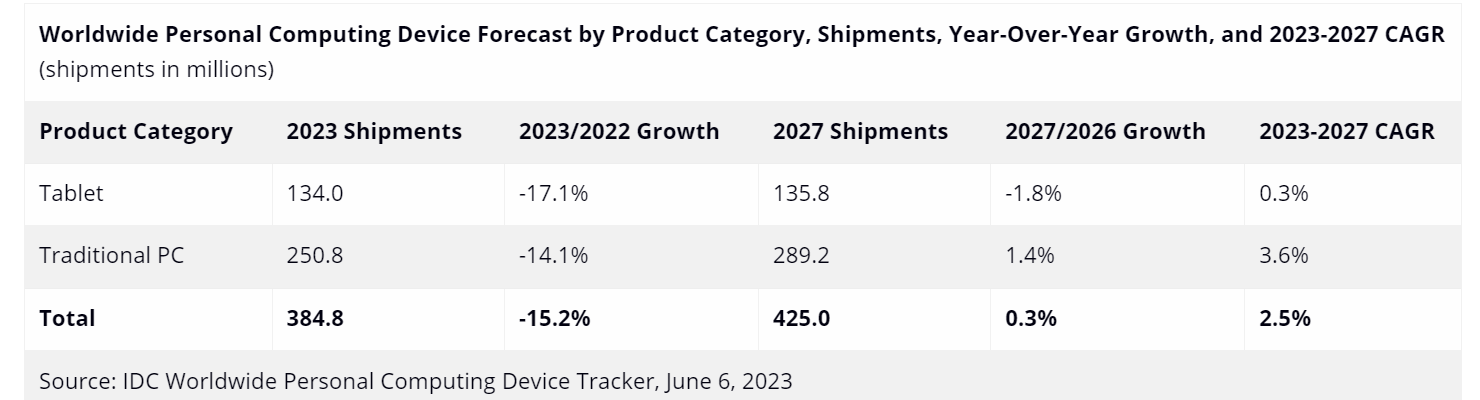This screenshot has height=400, width=1480.
Task: Select the Total row label
Action: 67,319
